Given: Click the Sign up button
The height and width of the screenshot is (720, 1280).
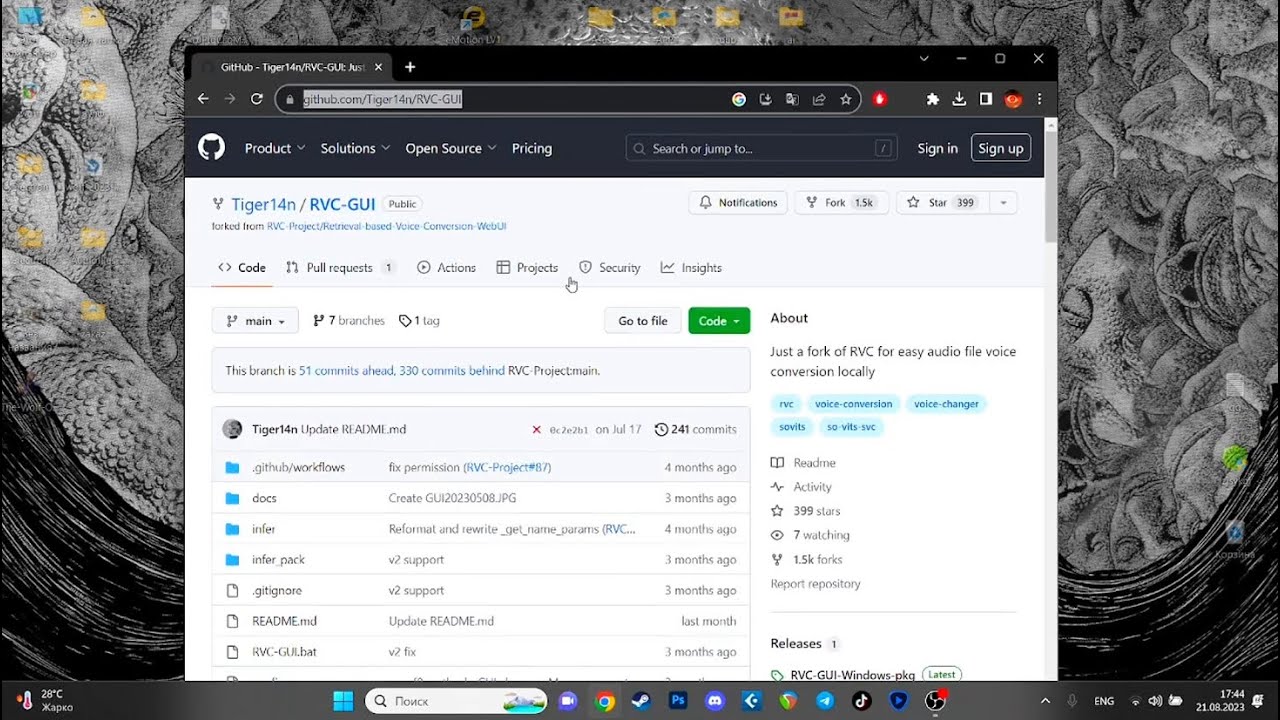Looking at the screenshot, I should pos(1001,148).
